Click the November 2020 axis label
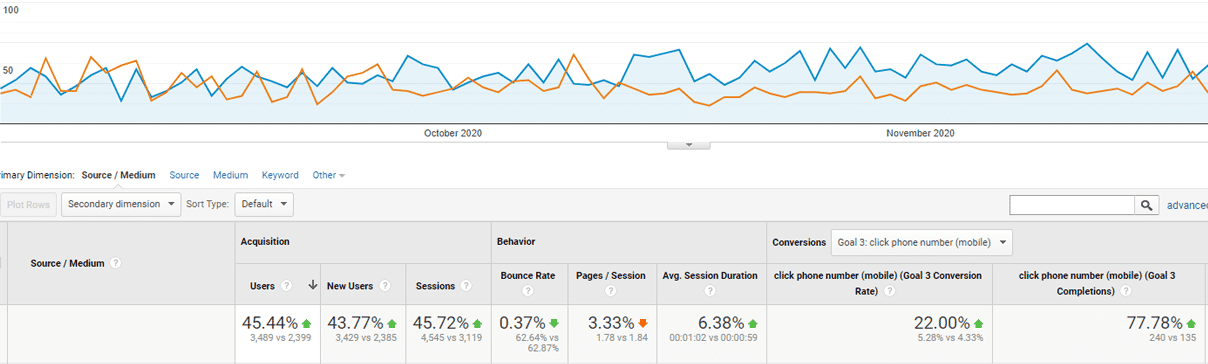 (920, 133)
